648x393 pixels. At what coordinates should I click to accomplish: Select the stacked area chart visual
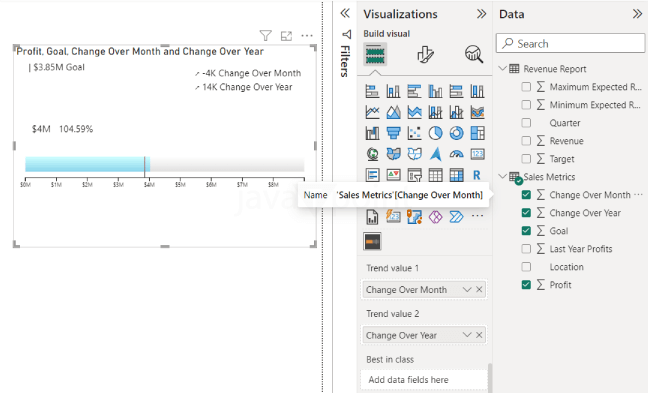coord(414,112)
